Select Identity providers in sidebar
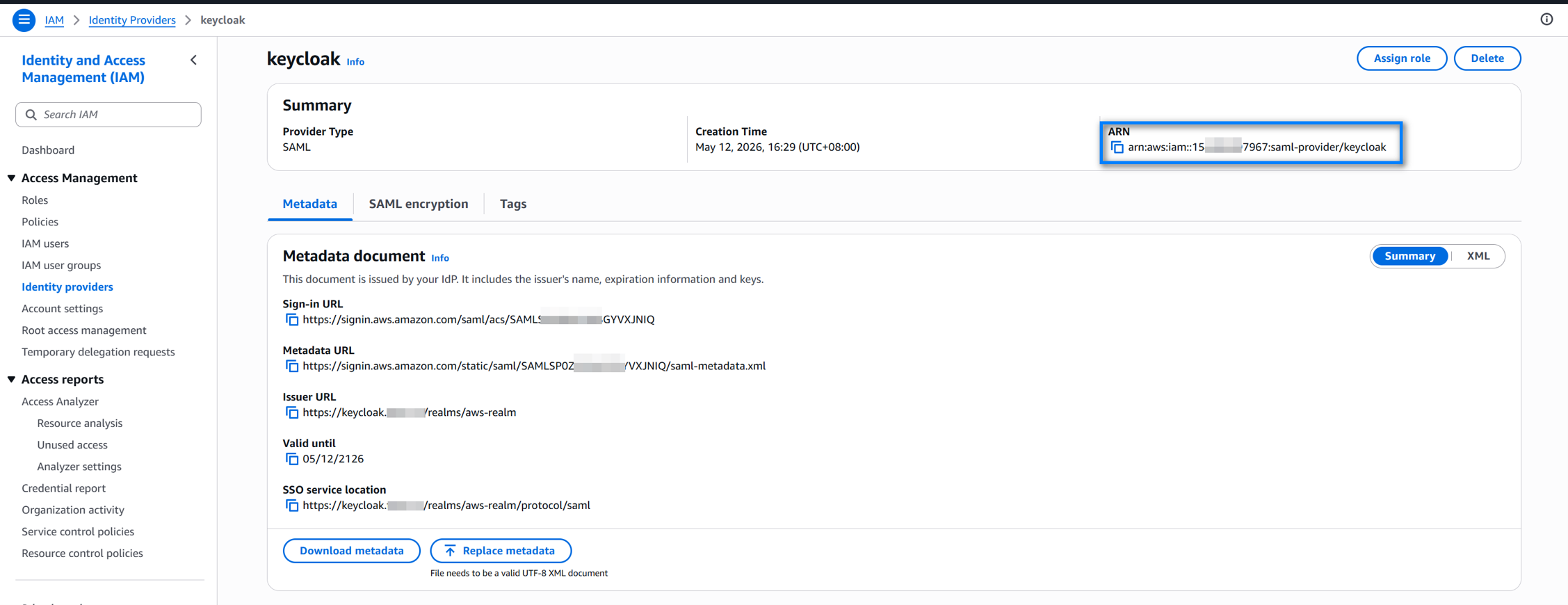 coord(67,287)
